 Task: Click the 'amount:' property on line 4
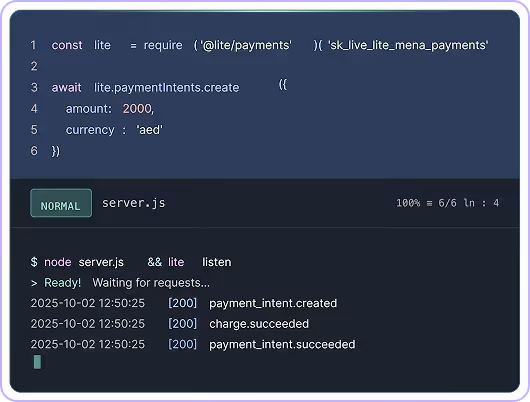click(89, 109)
